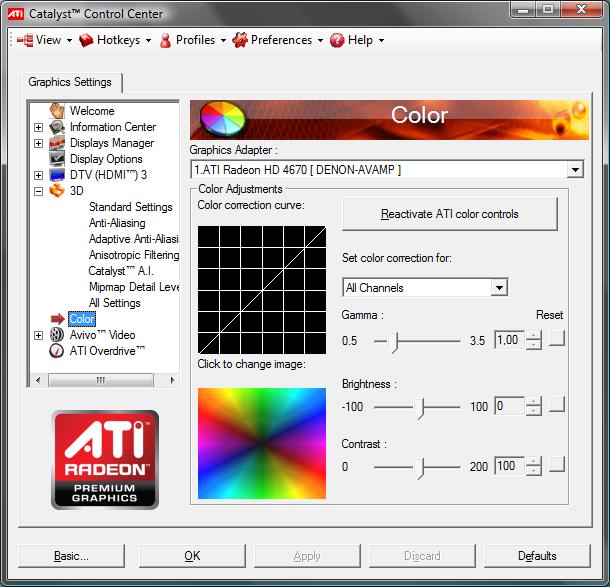The width and height of the screenshot is (610, 587).
Task: Click the DTV (HDMI) 3 icon
Action: pos(57,175)
